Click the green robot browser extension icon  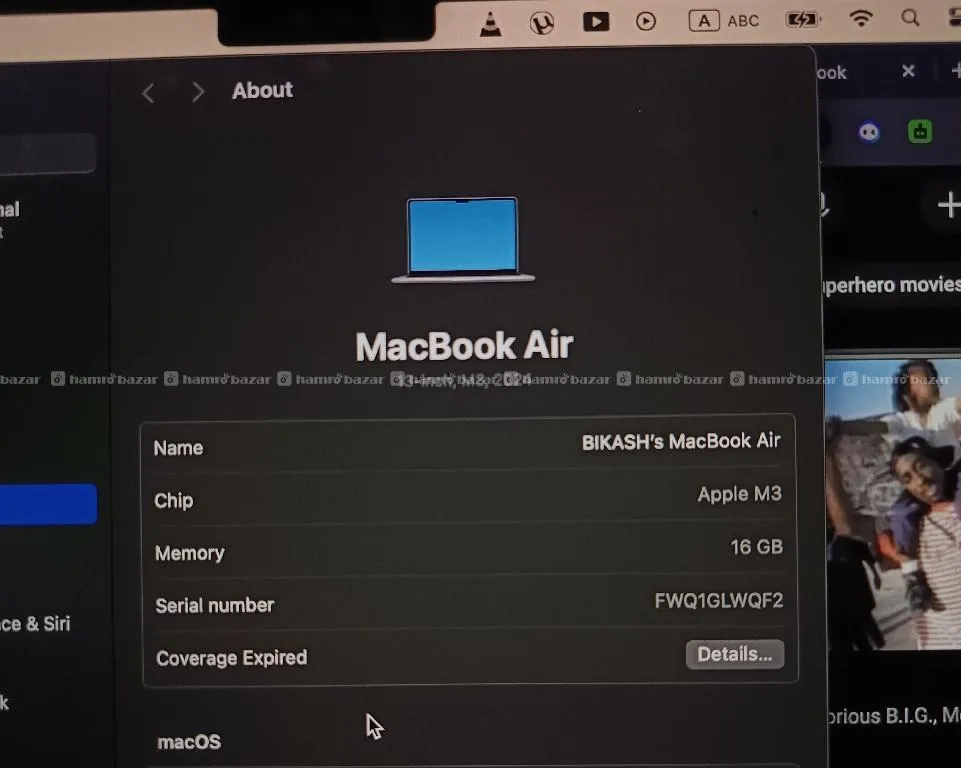(x=920, y=132)
